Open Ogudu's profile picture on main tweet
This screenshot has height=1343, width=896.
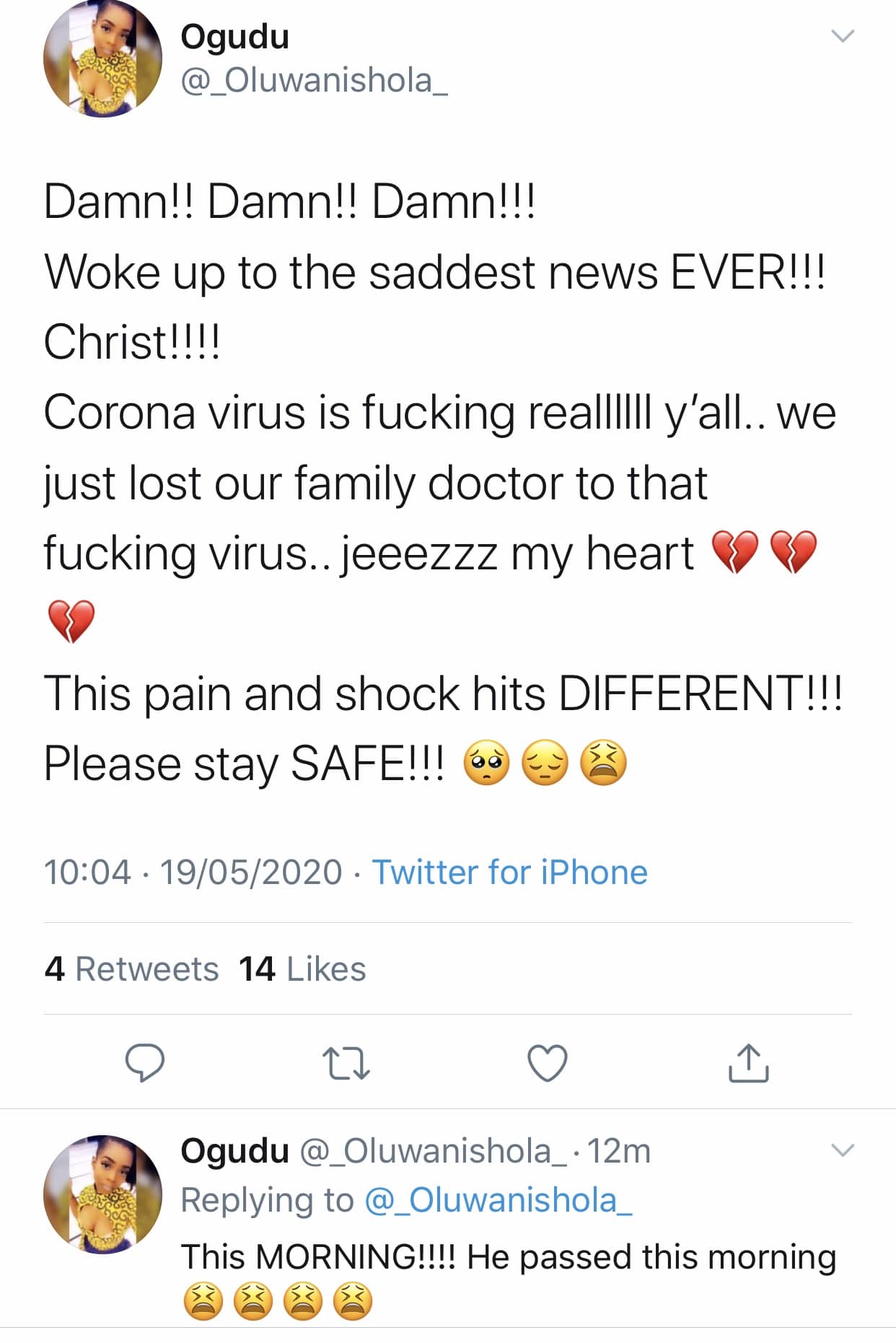(102, 59)
